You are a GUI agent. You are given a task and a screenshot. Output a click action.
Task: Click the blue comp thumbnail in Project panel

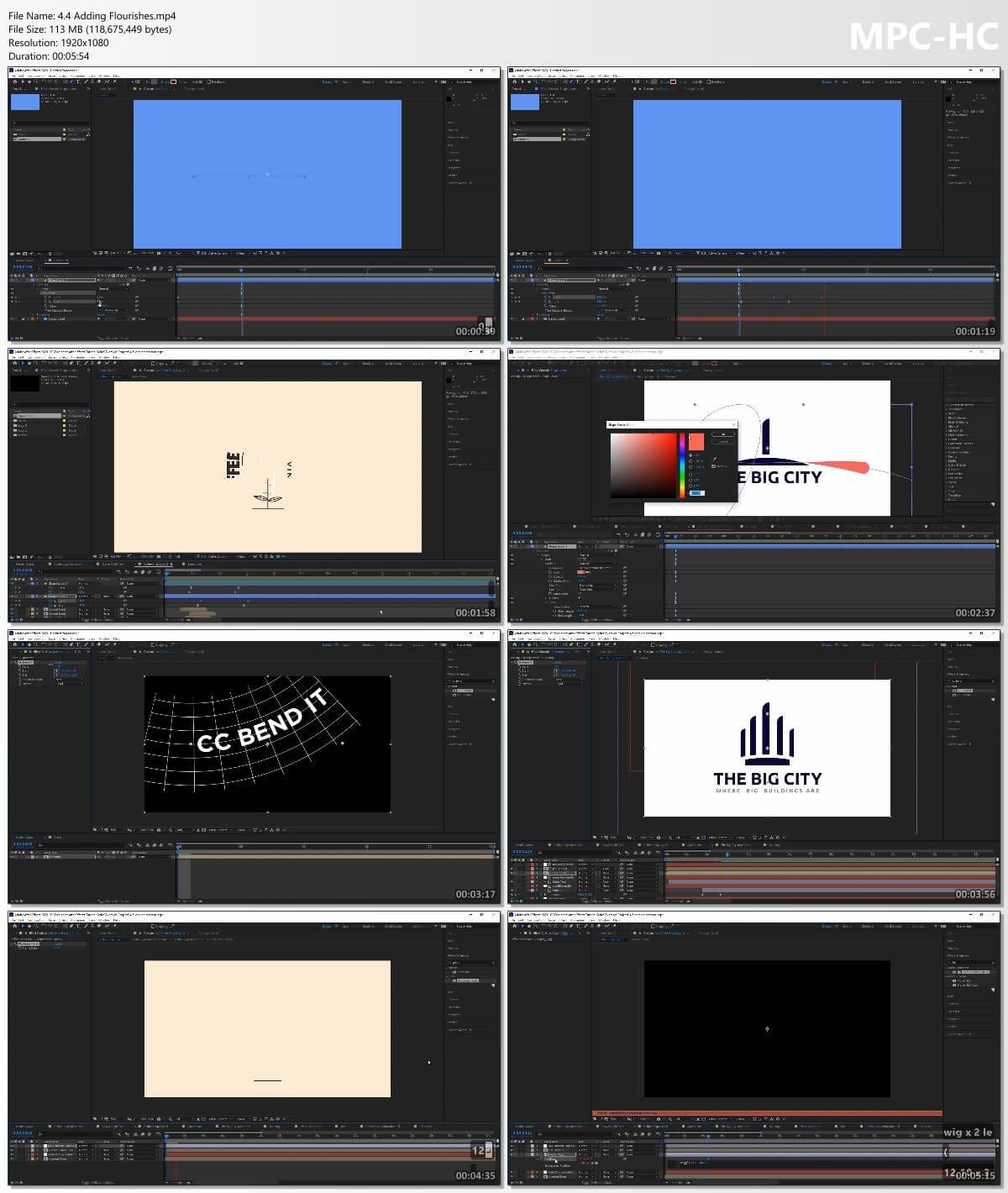pyautogui.click(x=25, y=102)
